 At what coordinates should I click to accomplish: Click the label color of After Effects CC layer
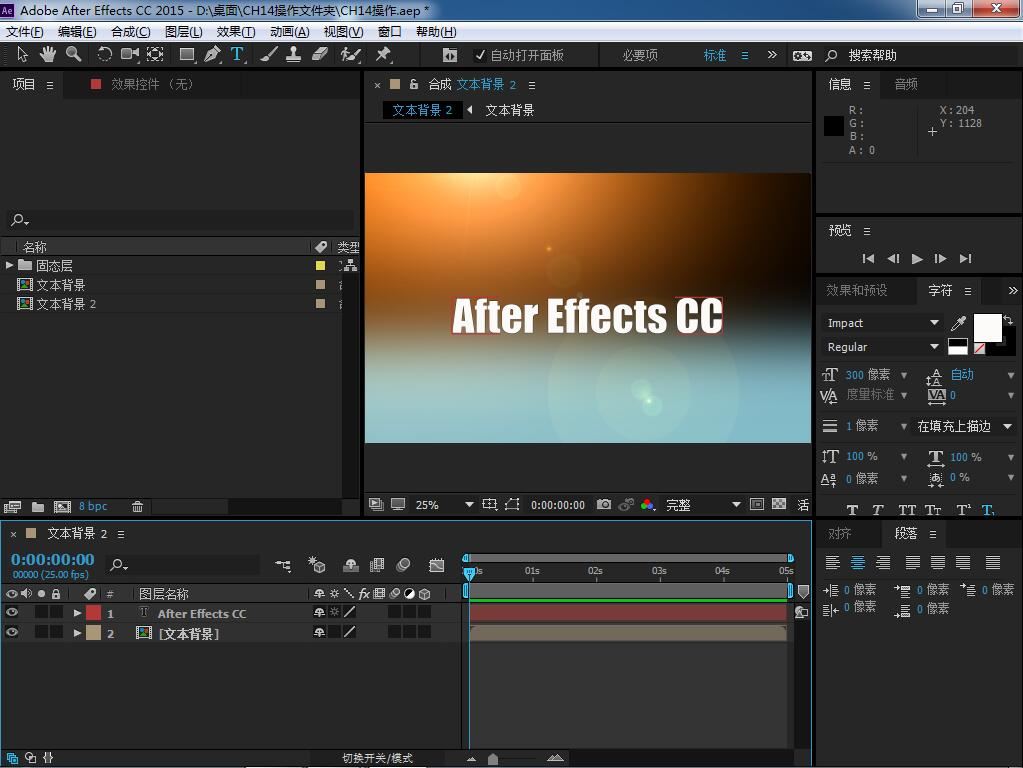click(94, 613)
